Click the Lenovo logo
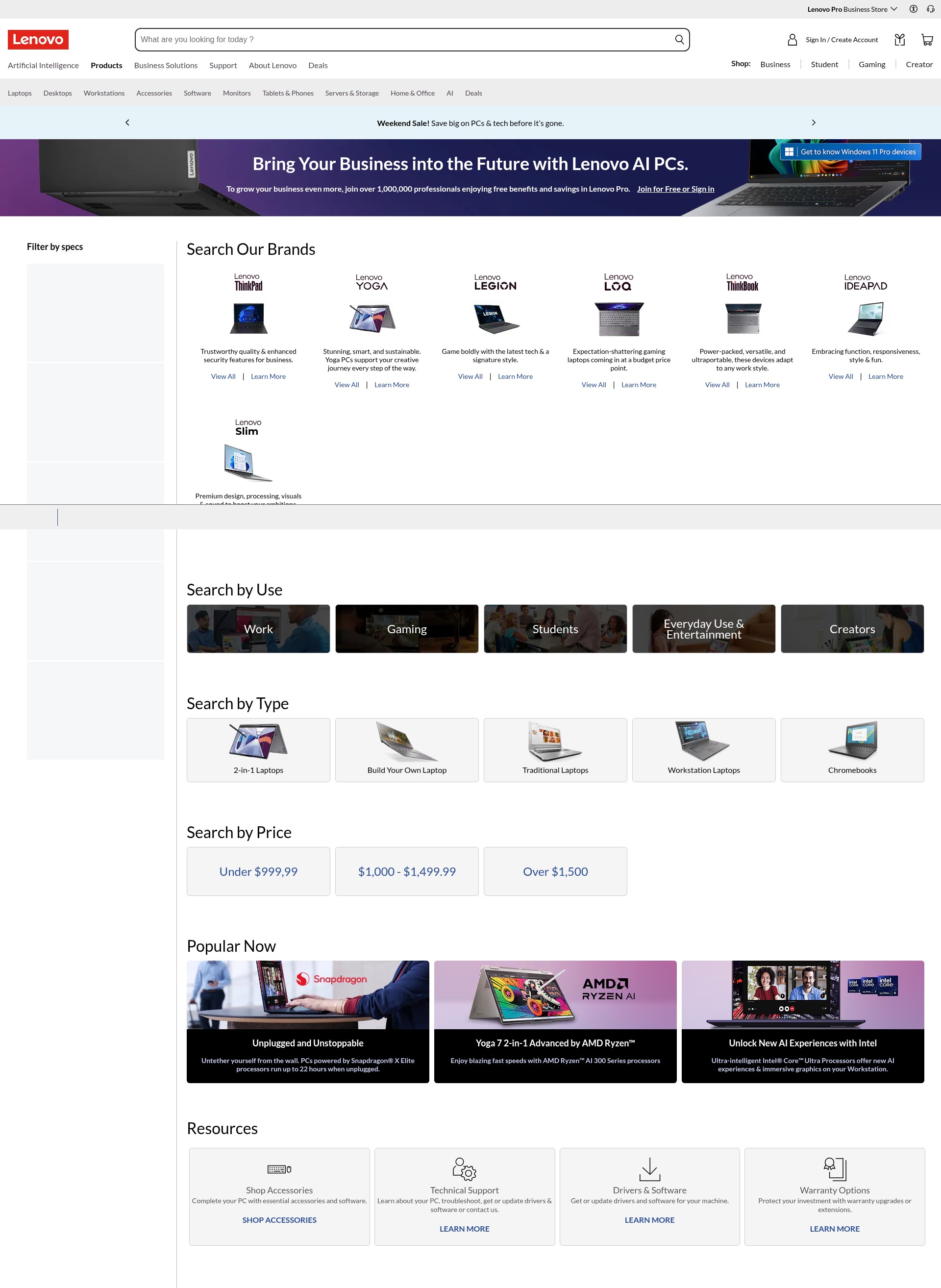 pos(38,40)
